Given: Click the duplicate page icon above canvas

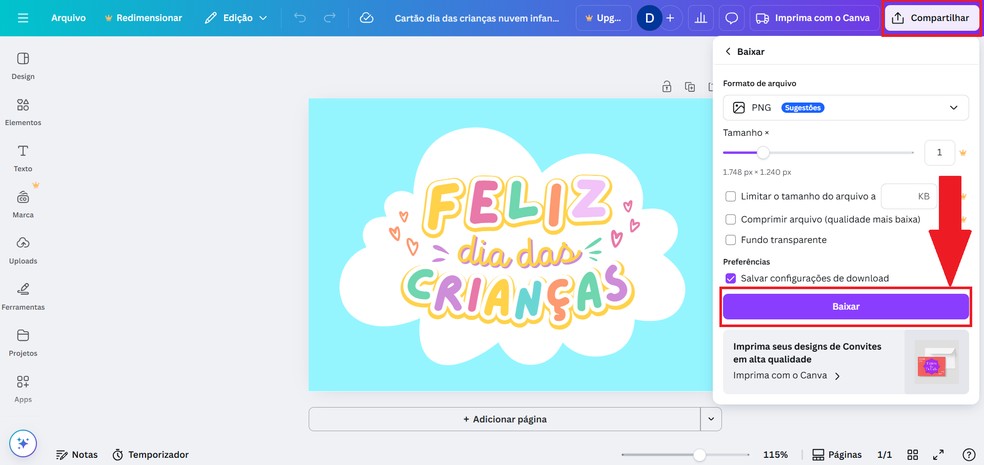Looking at the screenshot, I should [x=690, y=87].
